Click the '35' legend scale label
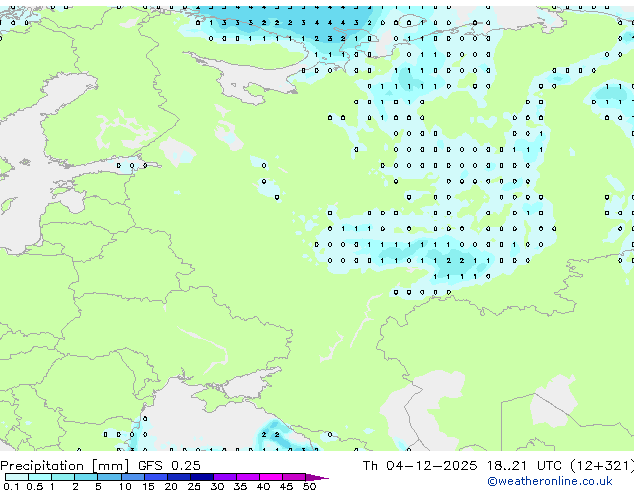The image size is (634, 490). (241, 486)
